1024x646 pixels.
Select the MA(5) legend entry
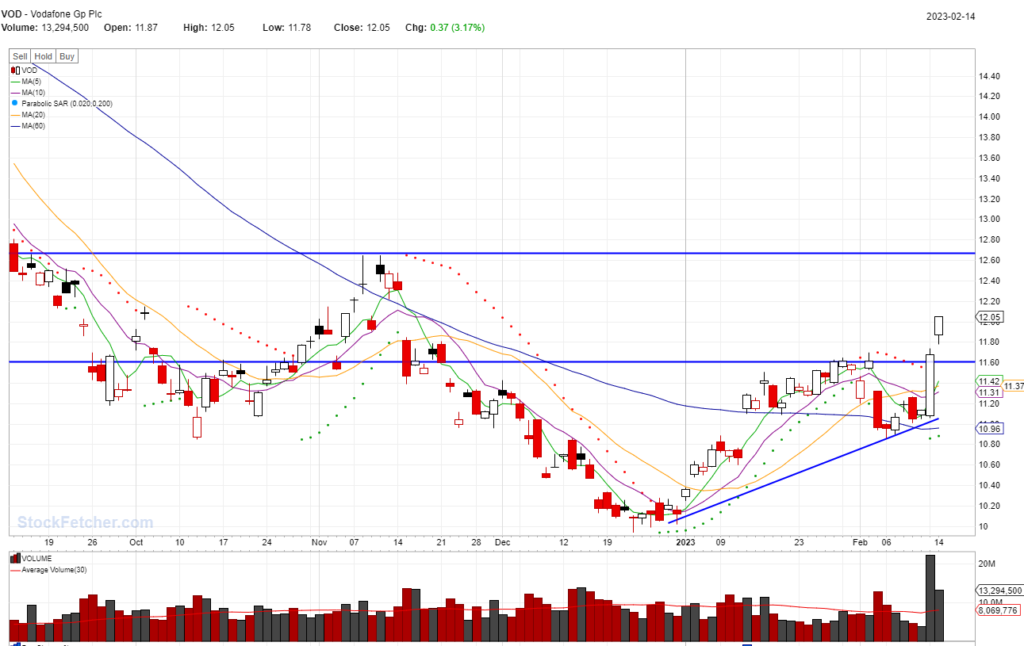click(x=26, y=82)
